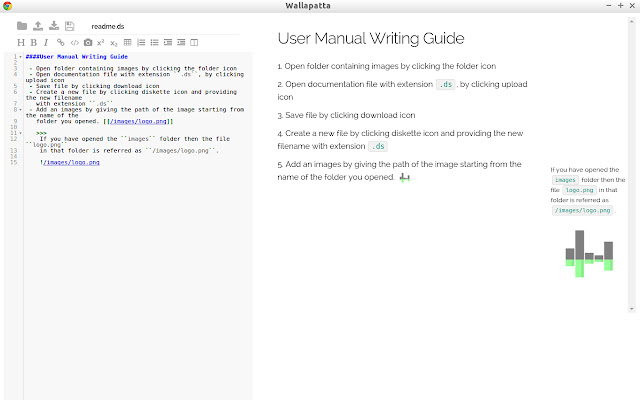Insert code with the code icon
Screen dimensions: 640x400
(74, 42)
